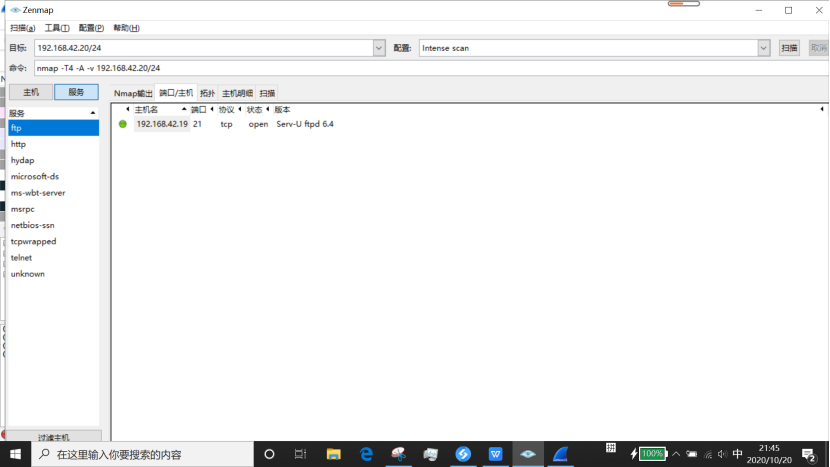Click the taskbar search box
The image size is (830, 467).
point(143,454)
